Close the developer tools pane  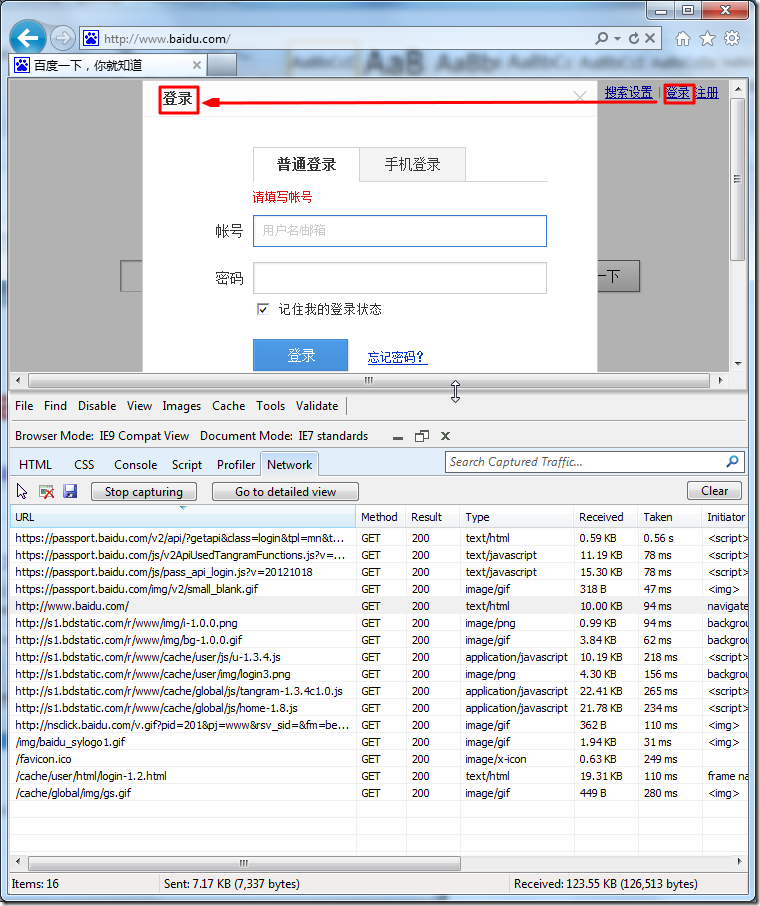point(445,436)
